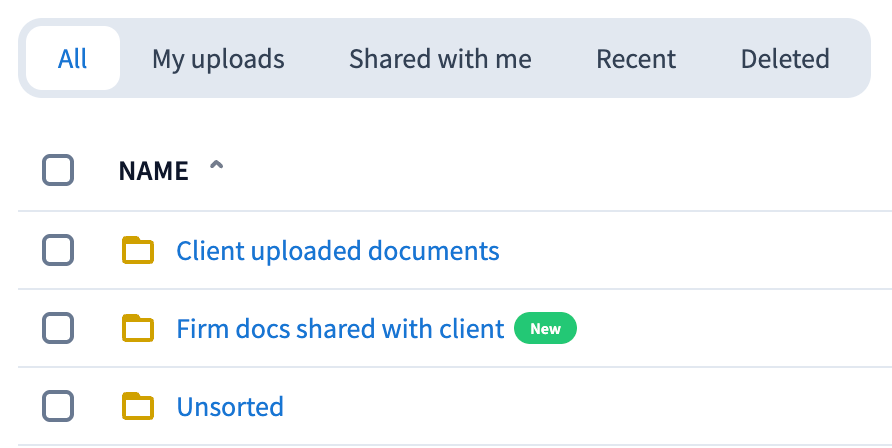Image resolution: width=892 pixels, height=448 pixels.
Task: Click the NAME column header text
Action: point(153,171)
